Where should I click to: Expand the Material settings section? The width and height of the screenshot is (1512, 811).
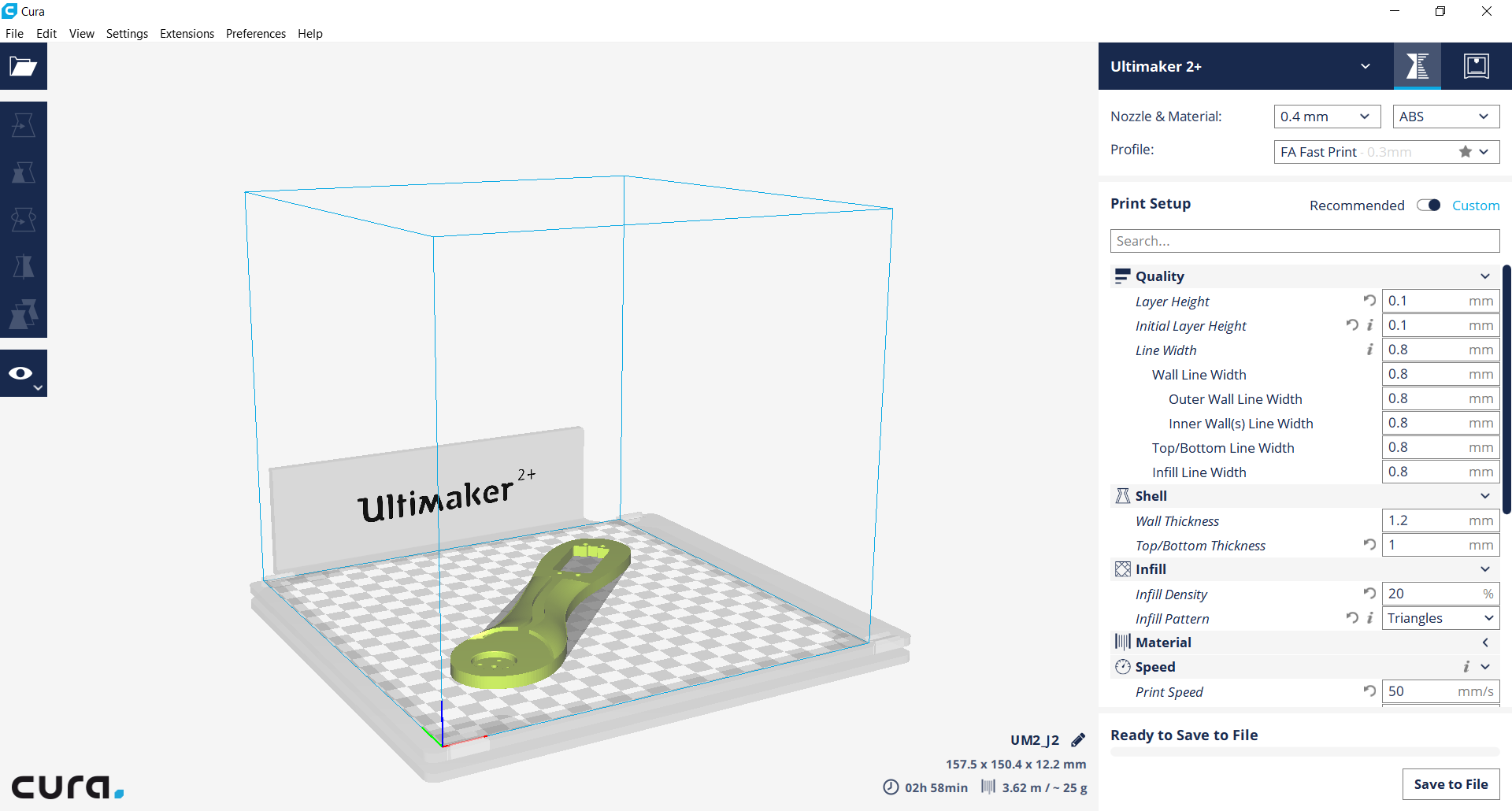click(1484, 643)
